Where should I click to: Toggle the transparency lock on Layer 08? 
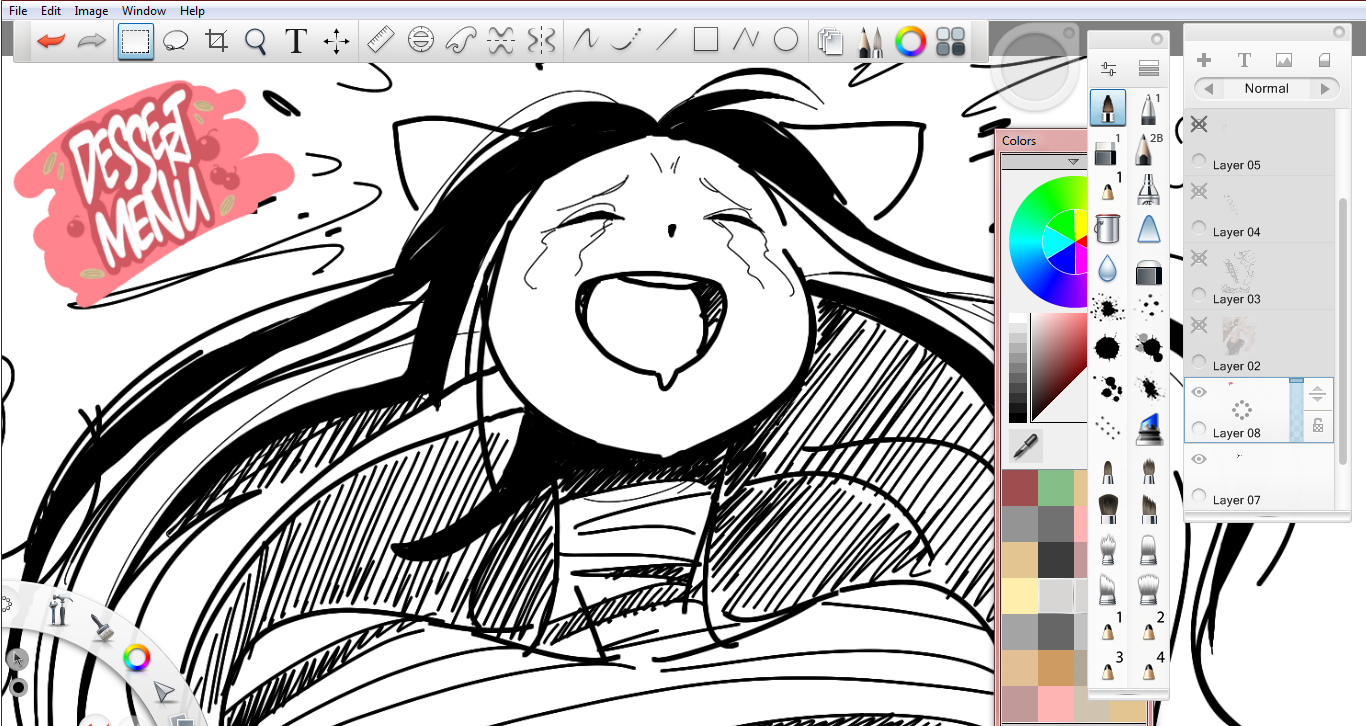(1318, 425)
